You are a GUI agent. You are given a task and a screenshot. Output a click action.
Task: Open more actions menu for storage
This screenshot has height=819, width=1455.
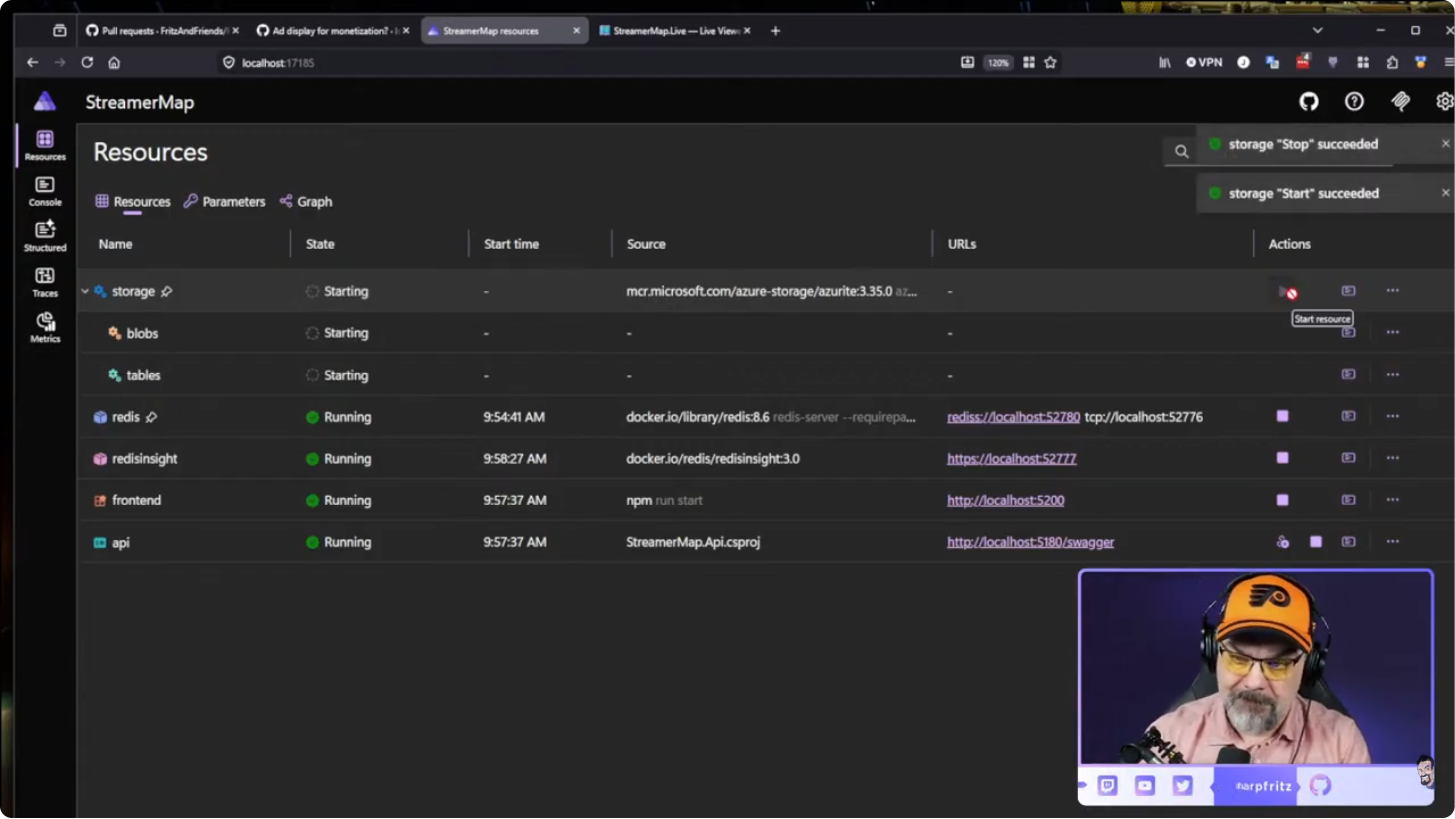click(x=1392, y=291)
